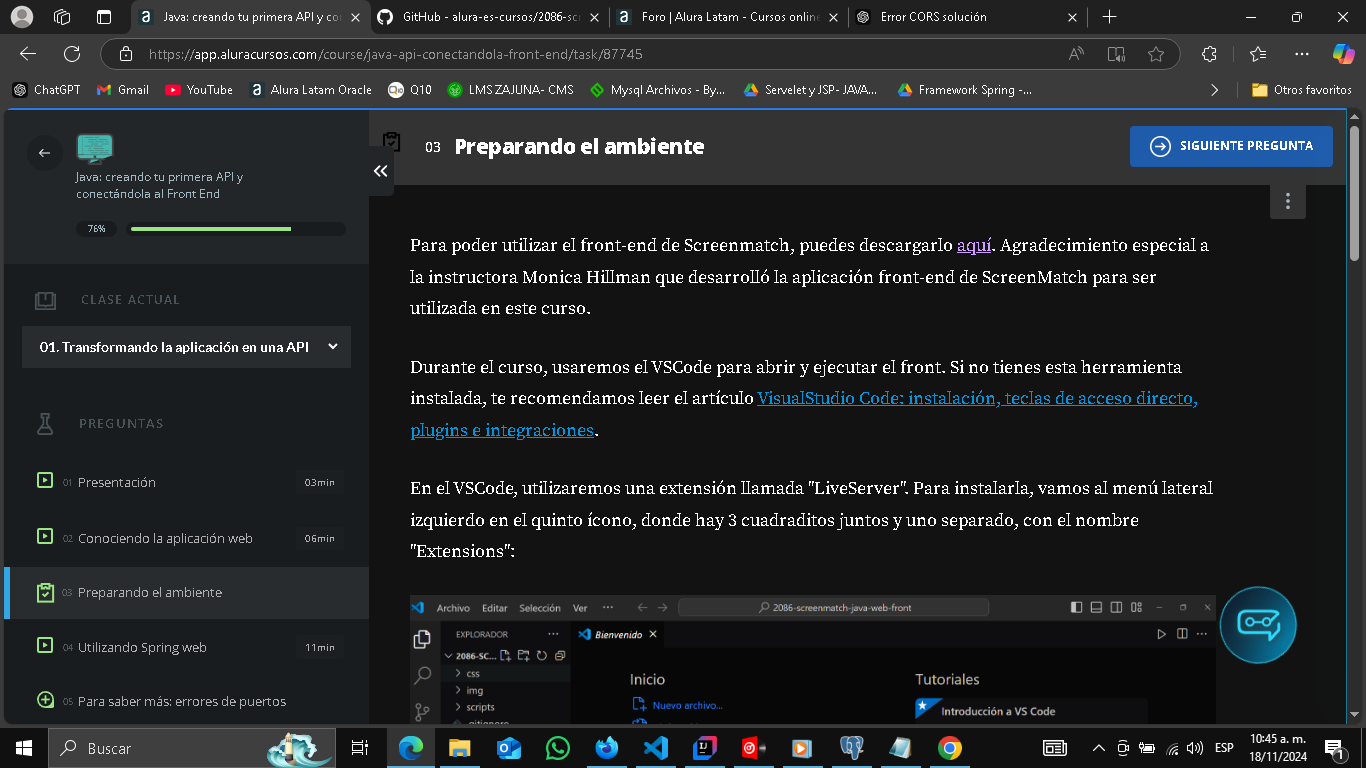Open lesson 02 Conociendo la aplicación web
The image size is (1366, 768).
pos(186,538)
